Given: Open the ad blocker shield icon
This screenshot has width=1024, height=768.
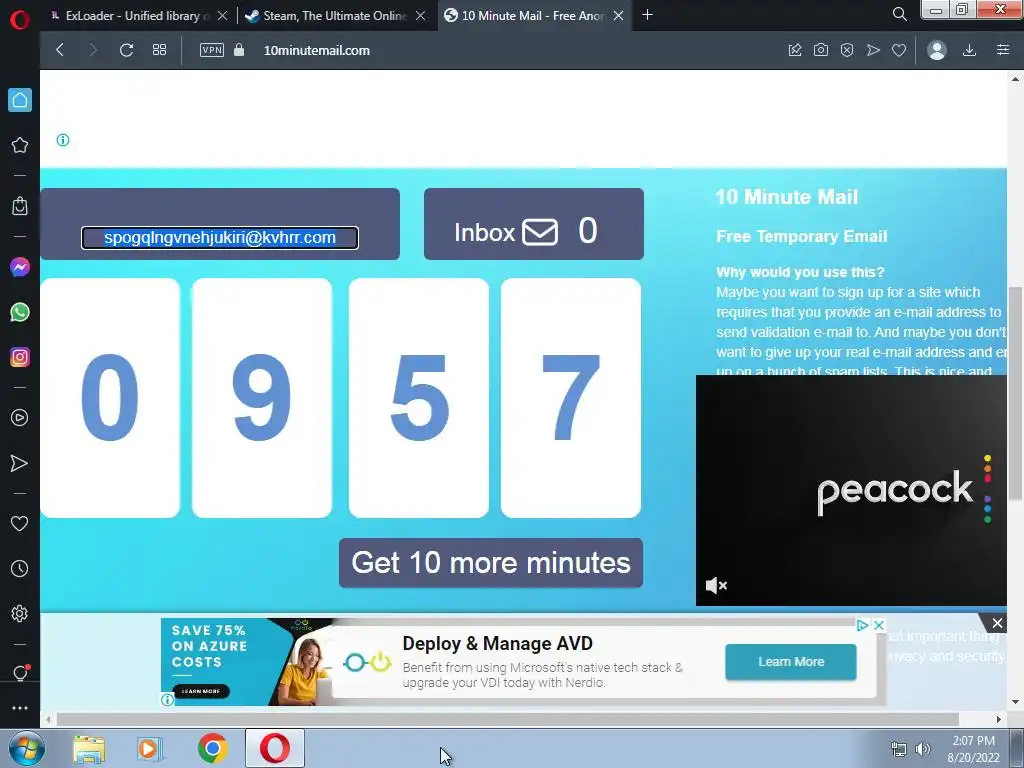Looking at the screenshot, I should (847, 50).
